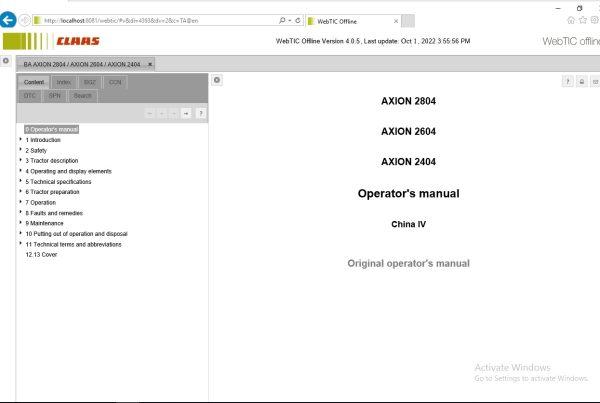Expand the 2 Safety chapter arrow
This screenshot has height=403, width=600.
pos(21,150)
